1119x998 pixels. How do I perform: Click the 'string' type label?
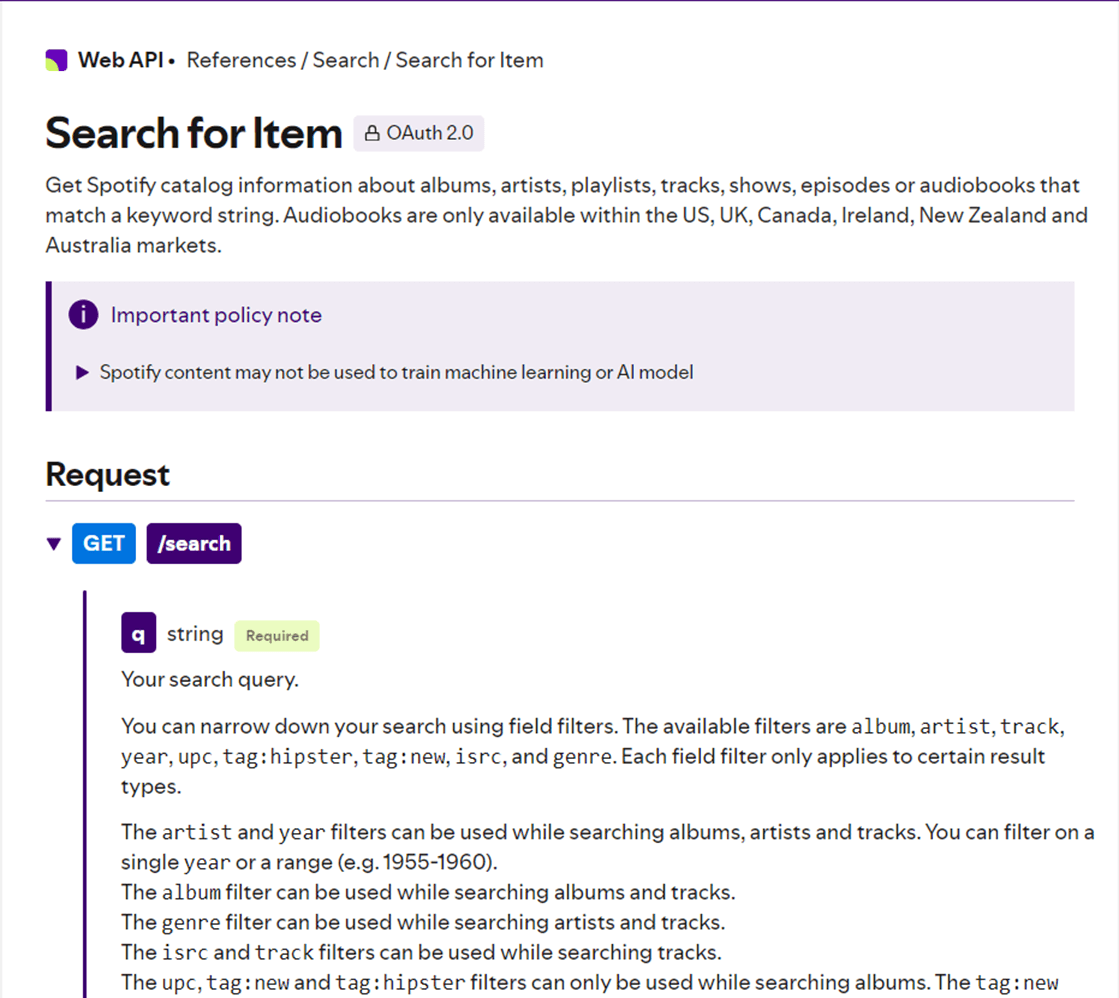[195, 633]
